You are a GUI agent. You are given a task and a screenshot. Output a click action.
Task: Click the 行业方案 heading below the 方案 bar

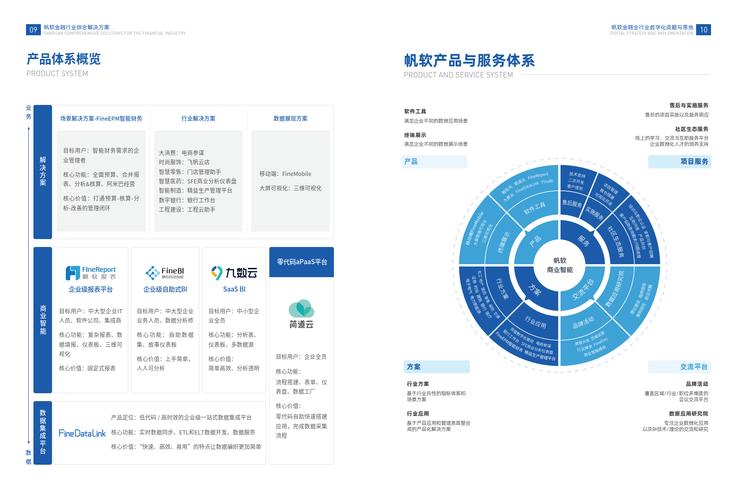point(418,384)
